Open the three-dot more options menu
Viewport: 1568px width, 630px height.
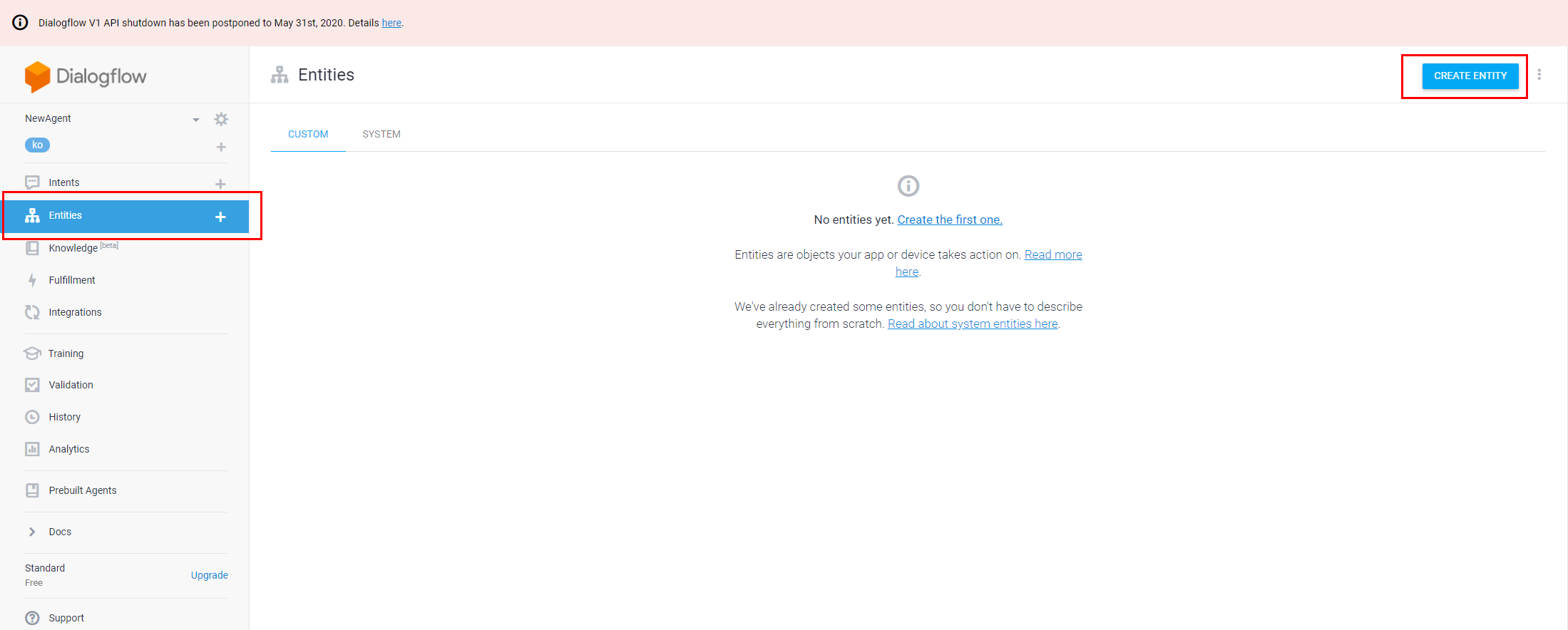tap(1539, 75)
